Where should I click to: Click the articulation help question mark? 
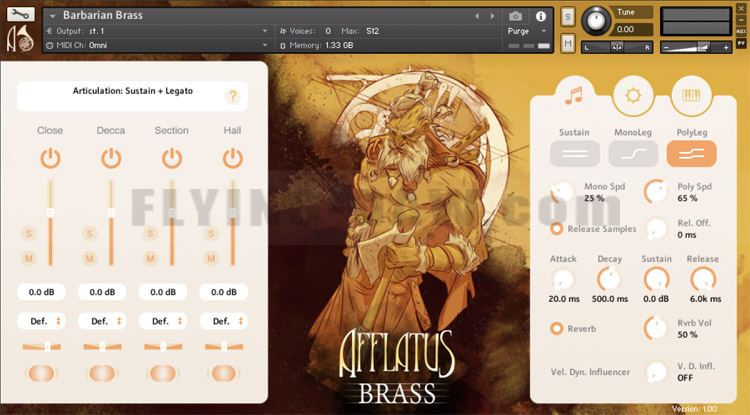click(233, 96)
